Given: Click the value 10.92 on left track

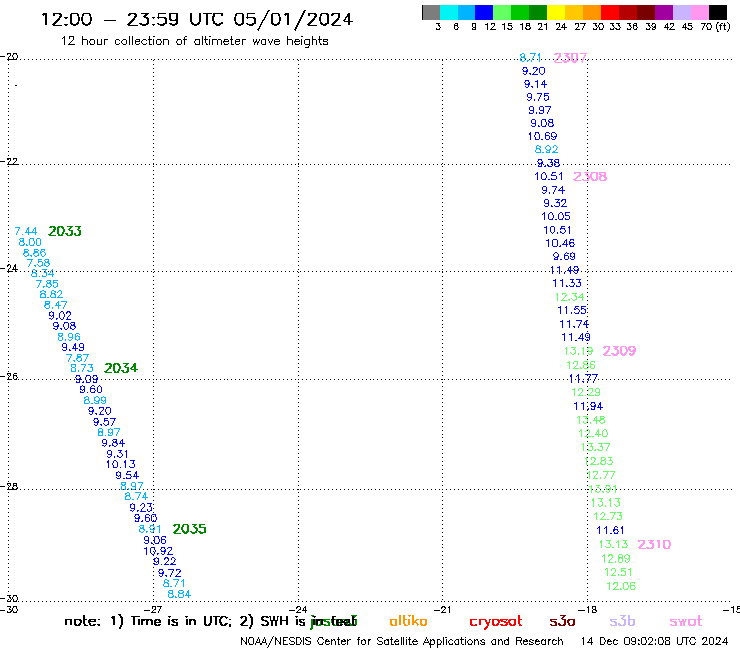Looking at the screenshot, I should coord(158,551).
